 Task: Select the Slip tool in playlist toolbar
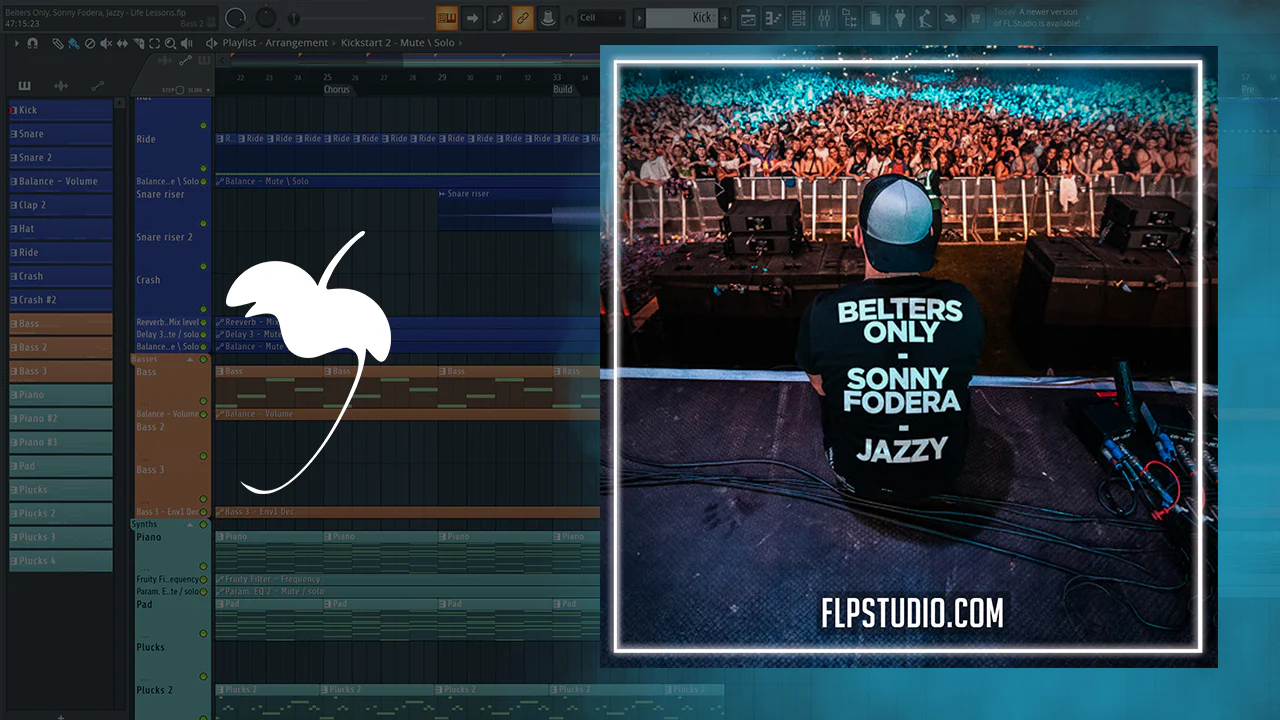(x=122, y=43)
